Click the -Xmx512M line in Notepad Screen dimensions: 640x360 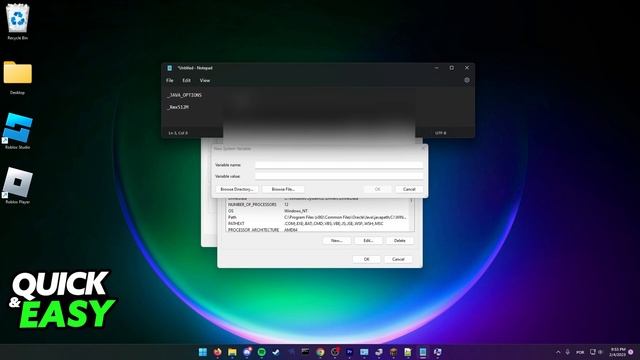[x=178, y=107]
